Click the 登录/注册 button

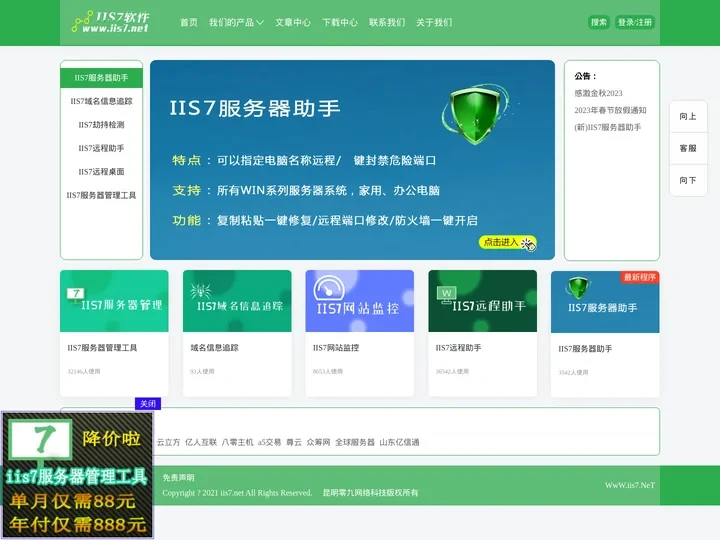[x=635, y=22]
